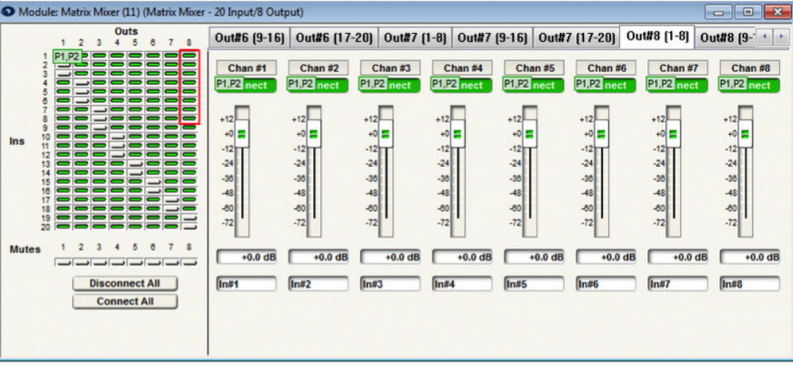This screenshot has width=793, height=365.
Task: Click the Chan #3 label button
Action: (390, 68)
